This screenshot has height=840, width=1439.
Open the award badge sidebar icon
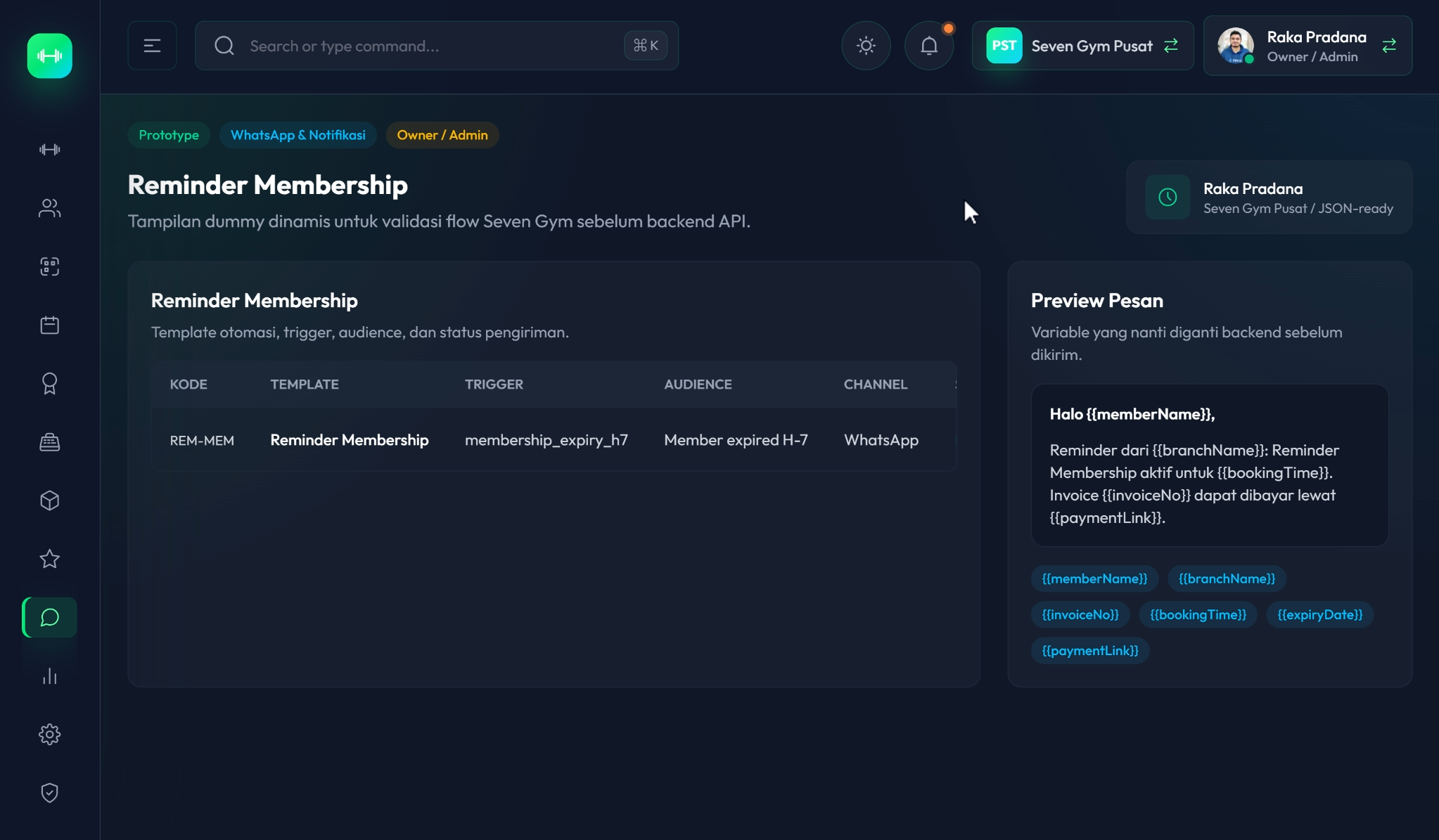50,383
